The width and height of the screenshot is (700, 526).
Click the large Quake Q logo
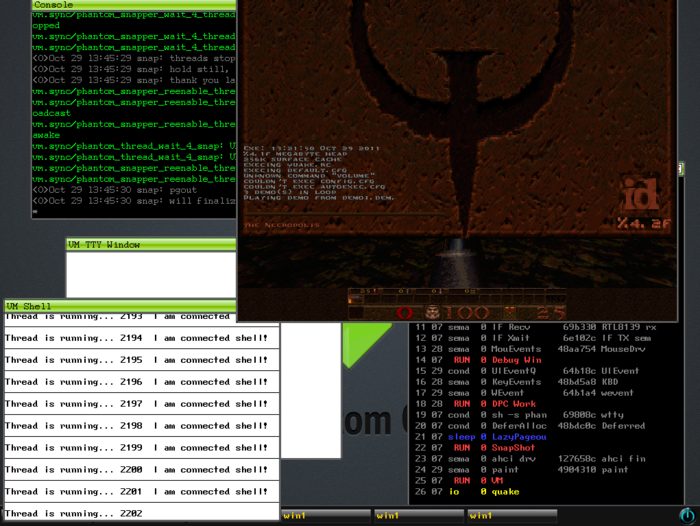[462, 112]
